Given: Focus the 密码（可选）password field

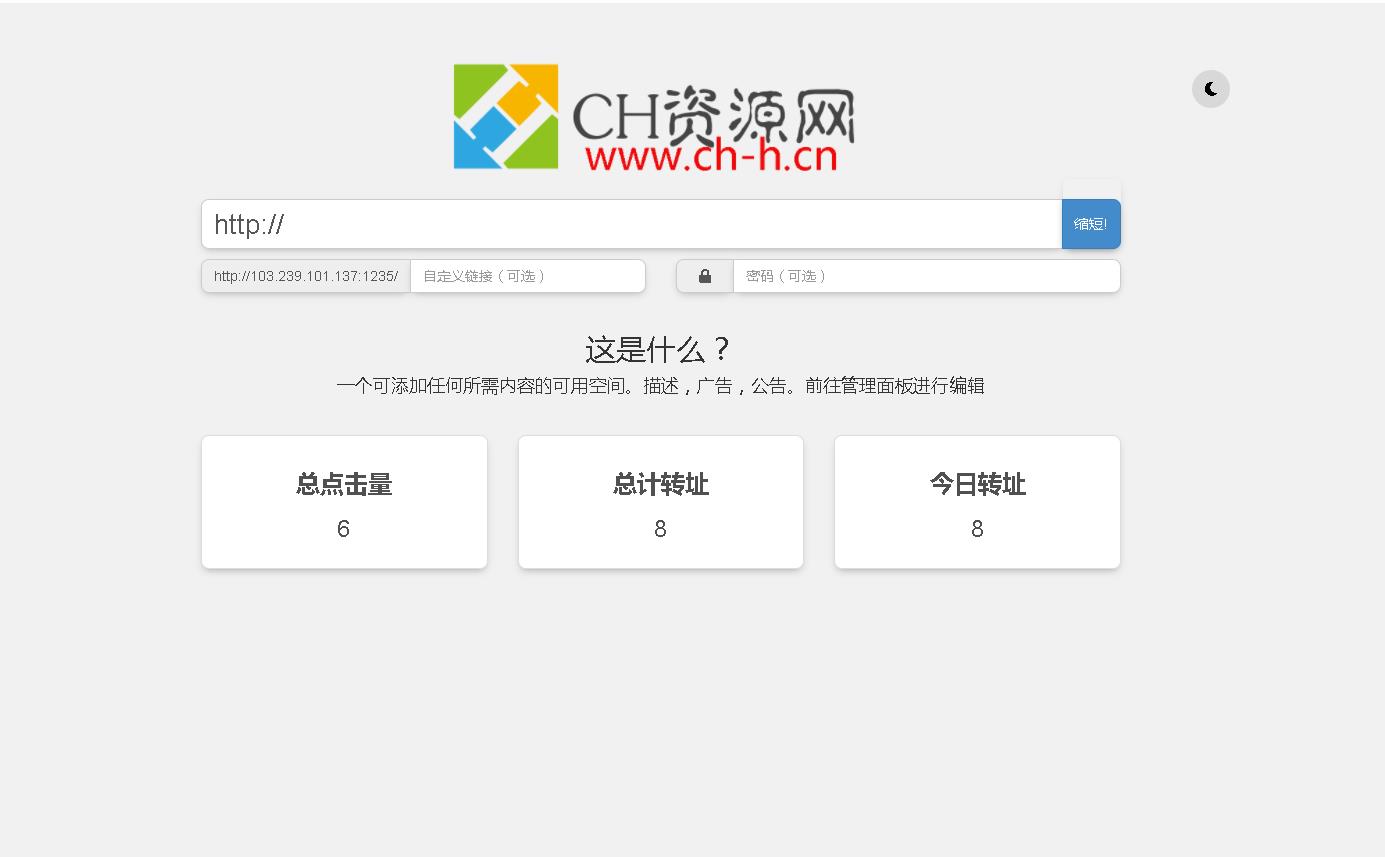Looking at the screenshot, I should point(927,276).
